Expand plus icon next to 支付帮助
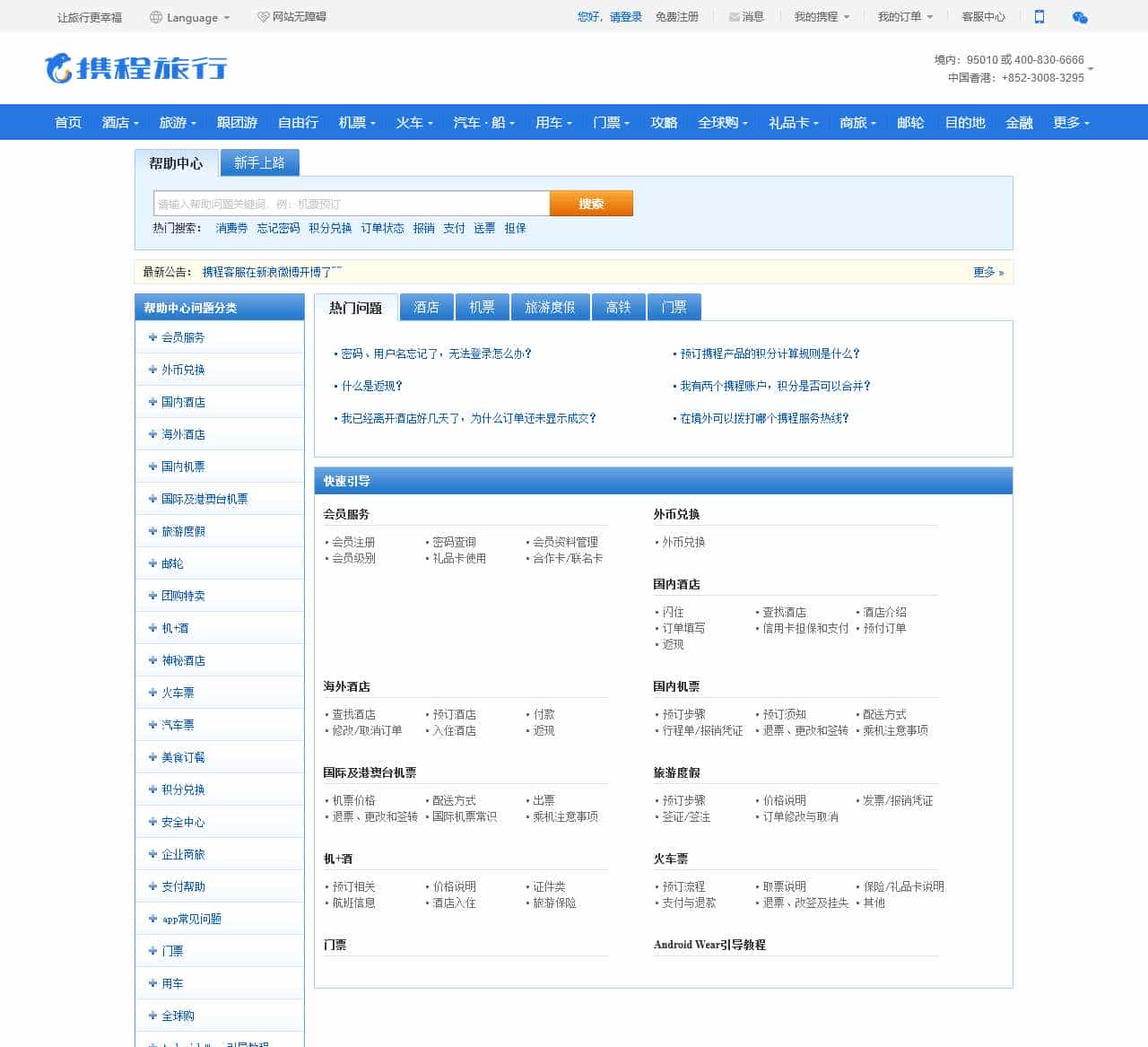This screenshot has width=1148, height=1047. click(x=152, y=886)
